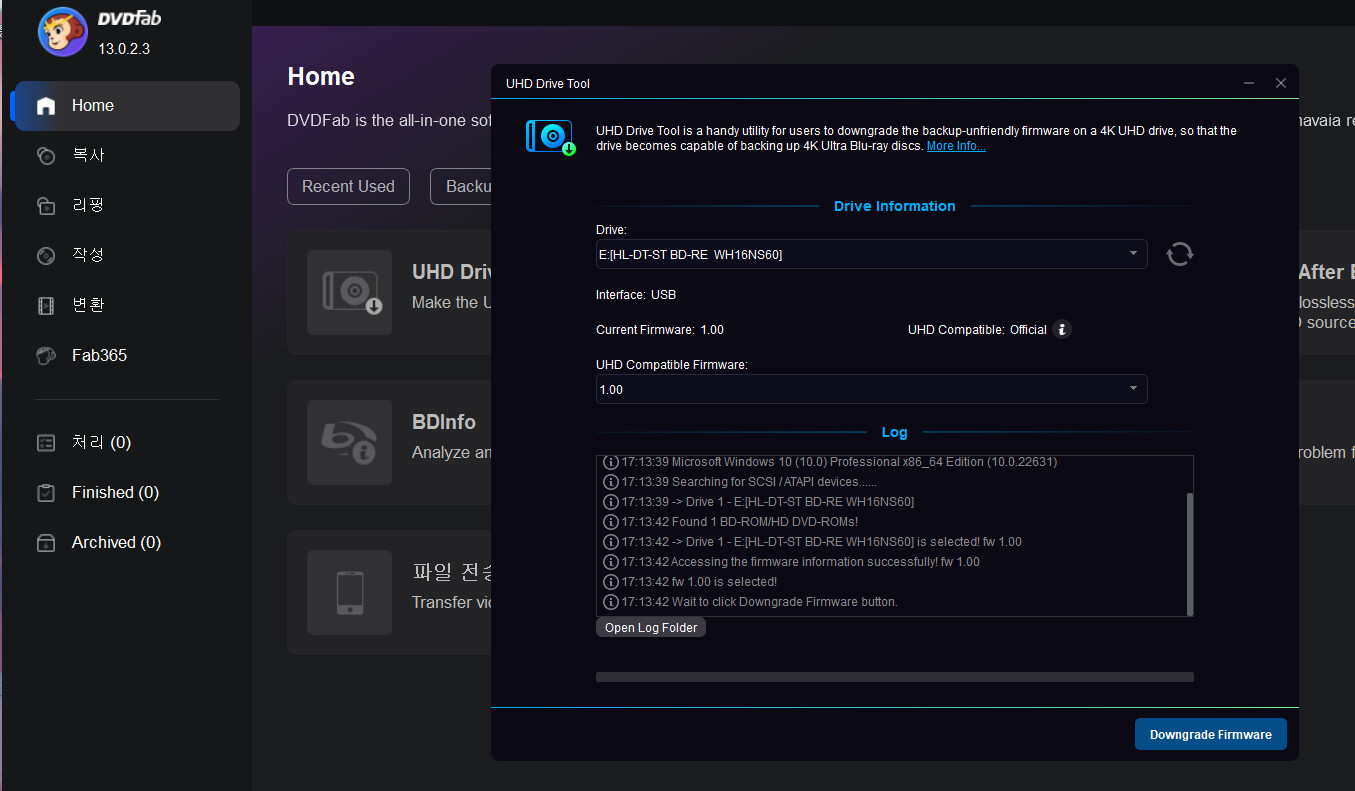Click the Fab365 globe icon
Screen dimensions: 1355x791
(x=46, y=356)
